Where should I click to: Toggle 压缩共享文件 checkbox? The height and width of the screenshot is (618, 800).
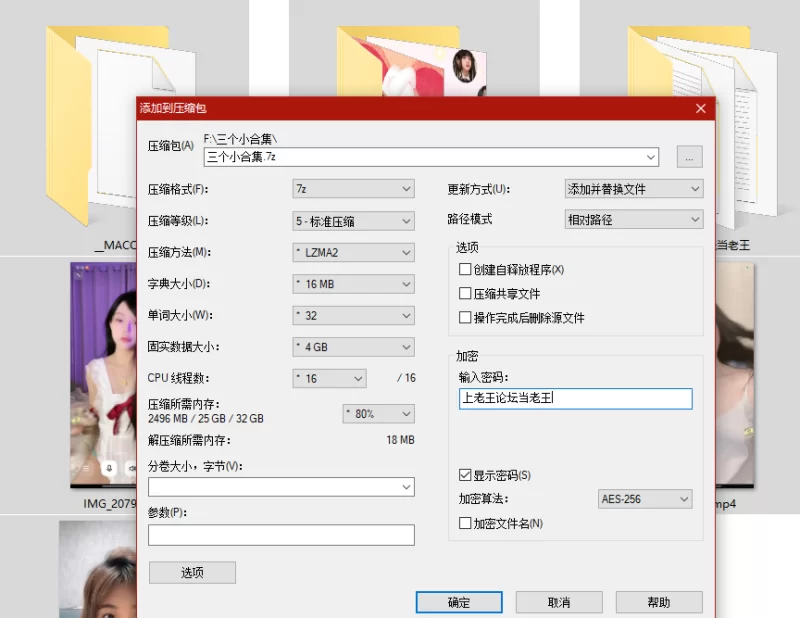465,294
